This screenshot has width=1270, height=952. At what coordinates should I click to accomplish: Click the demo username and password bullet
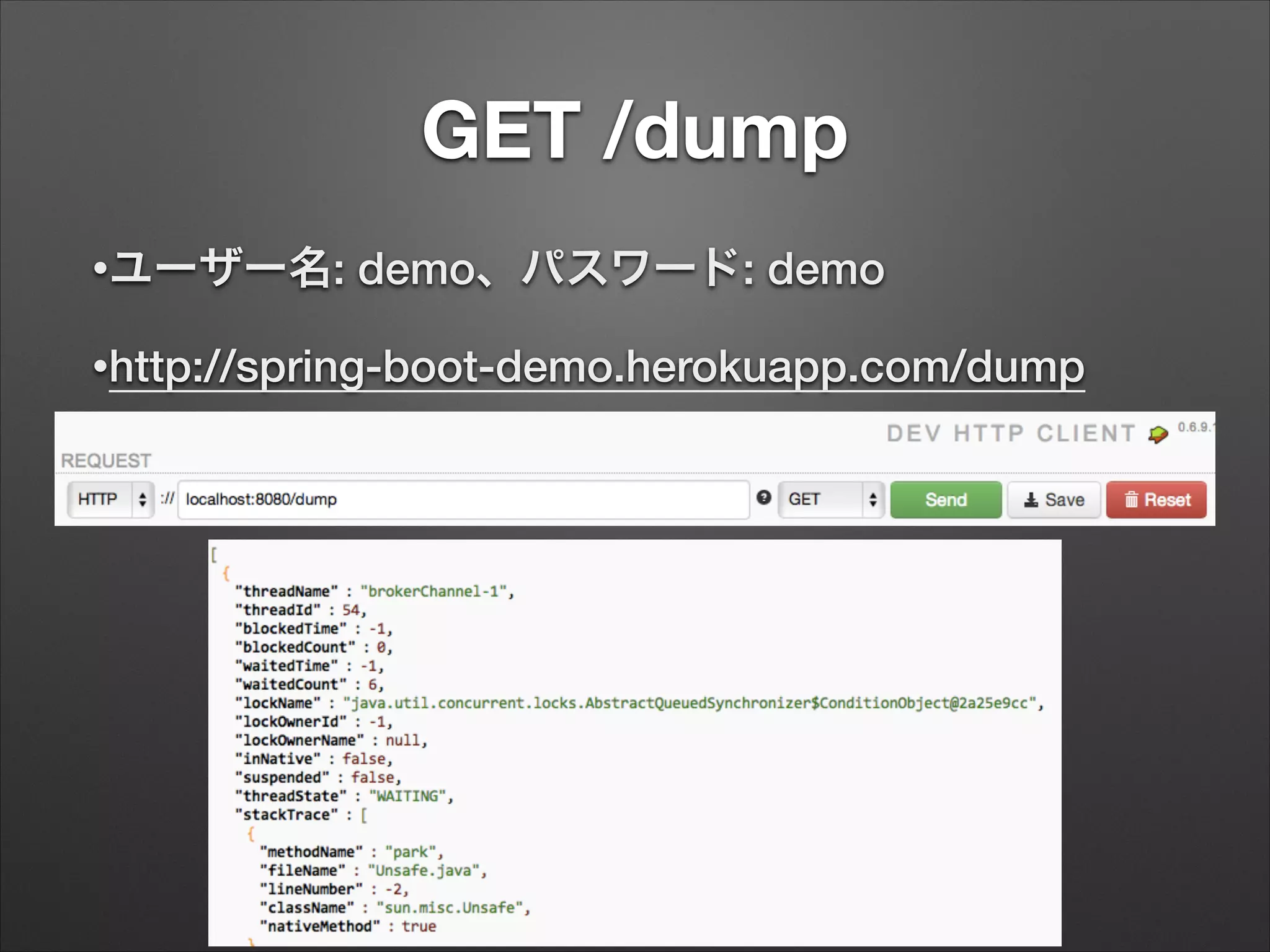[x=489, y=270]
